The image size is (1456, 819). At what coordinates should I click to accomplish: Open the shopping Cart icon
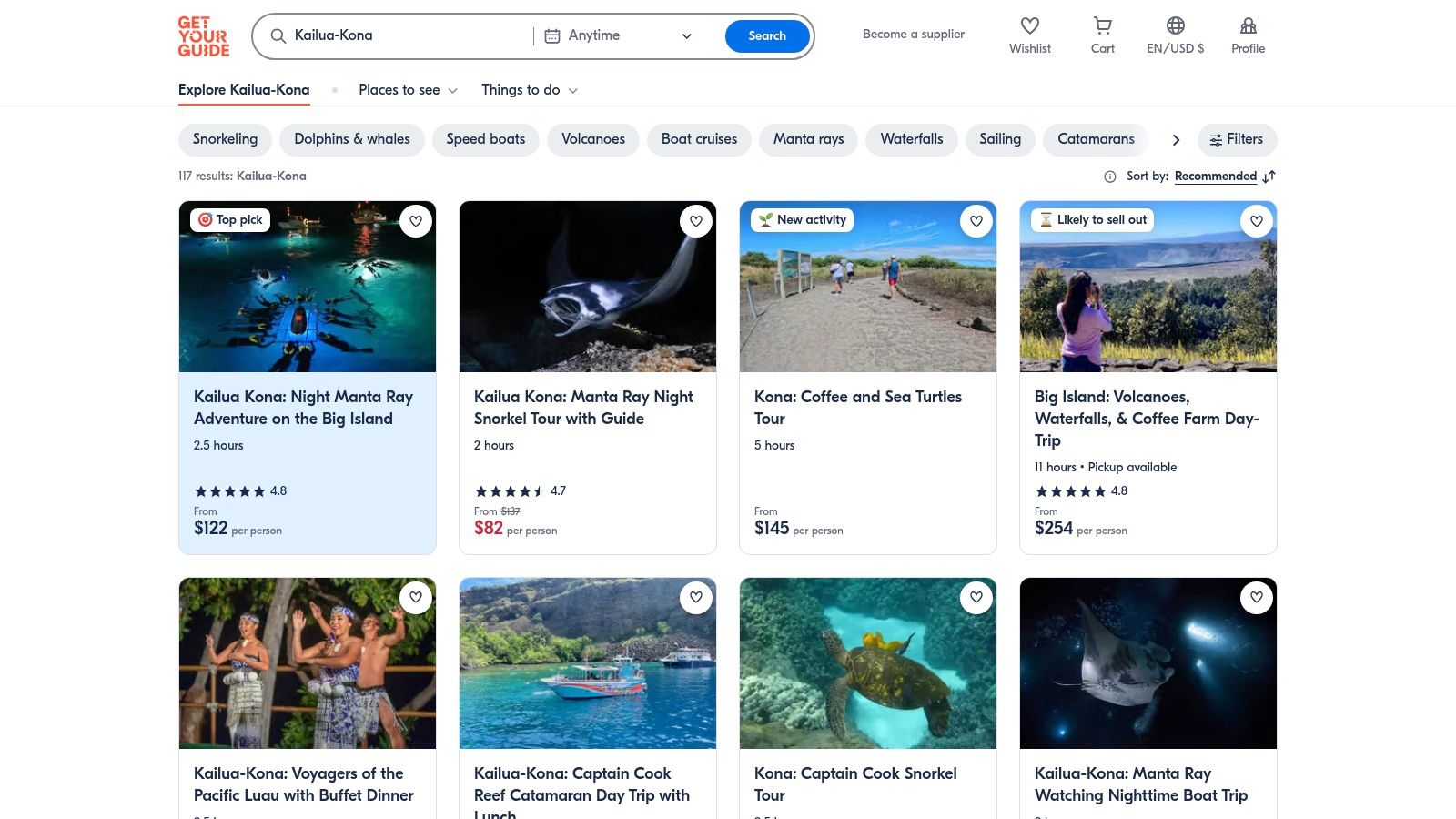click(1102, 26)
